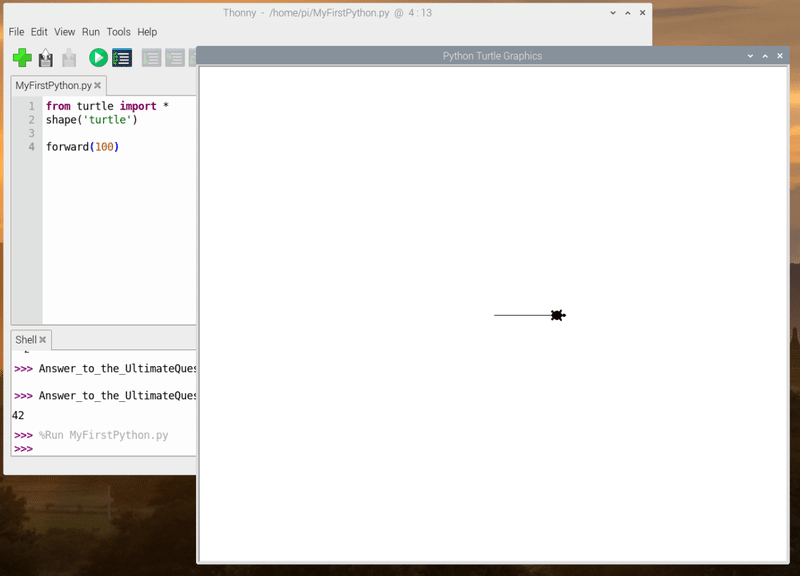Minimize the Thonny window

pyautogui.click(x=613, y=13)
